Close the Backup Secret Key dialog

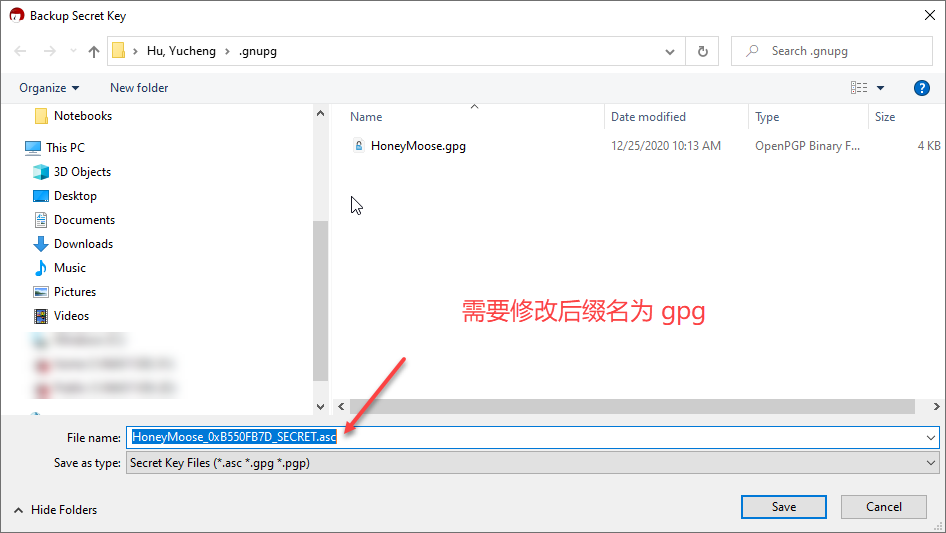click(x=930, y=16)
